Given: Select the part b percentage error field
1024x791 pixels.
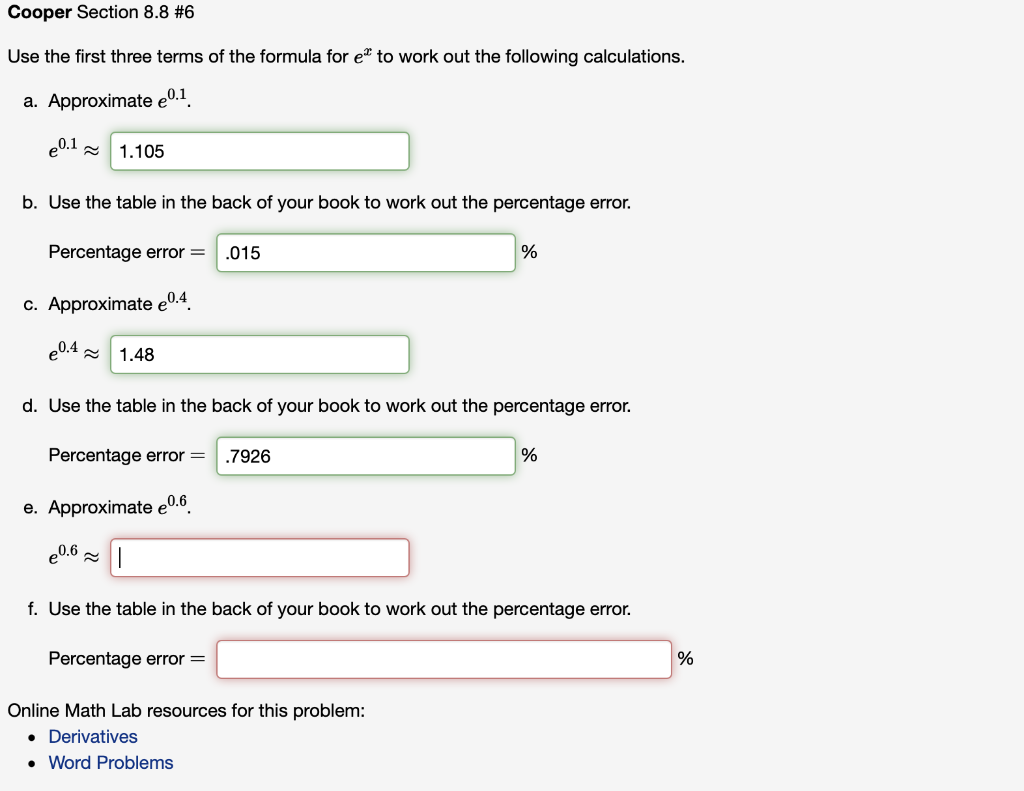Looking at the screenshot, I should click(365, 252).
